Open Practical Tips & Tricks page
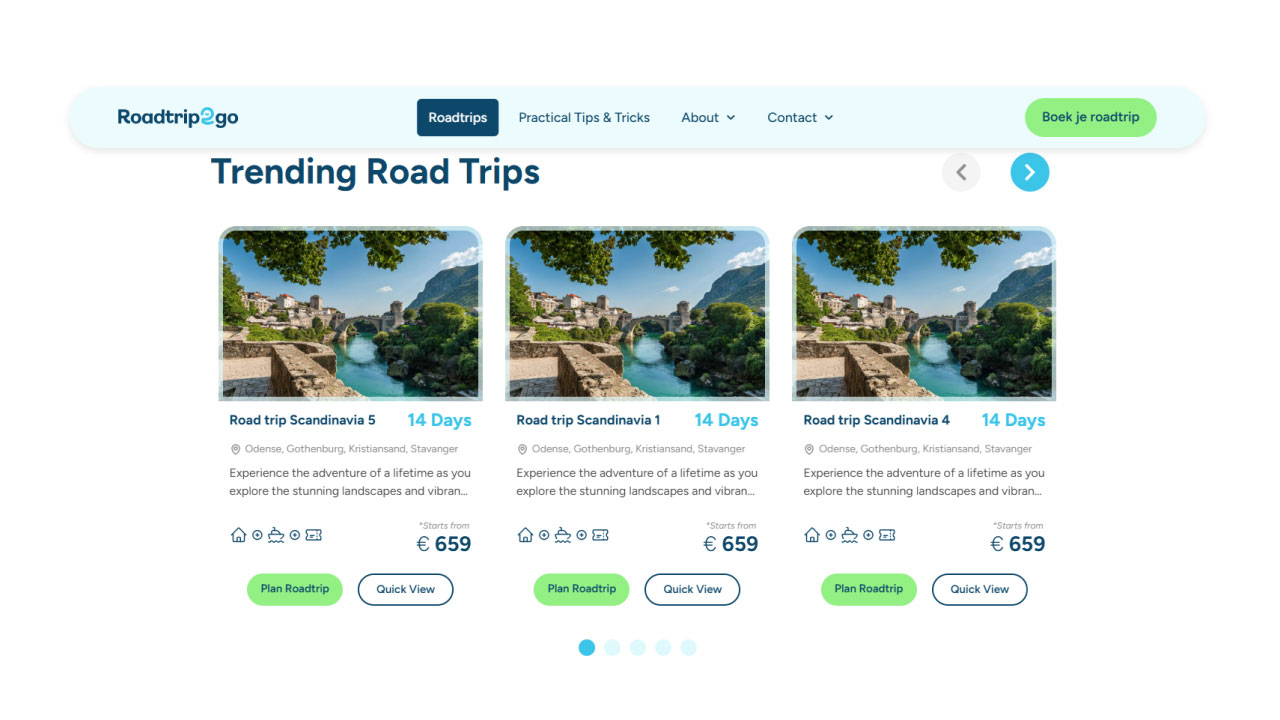This screenshot has width=1280, height=720. pyautogui.click(x=584, y=117)
